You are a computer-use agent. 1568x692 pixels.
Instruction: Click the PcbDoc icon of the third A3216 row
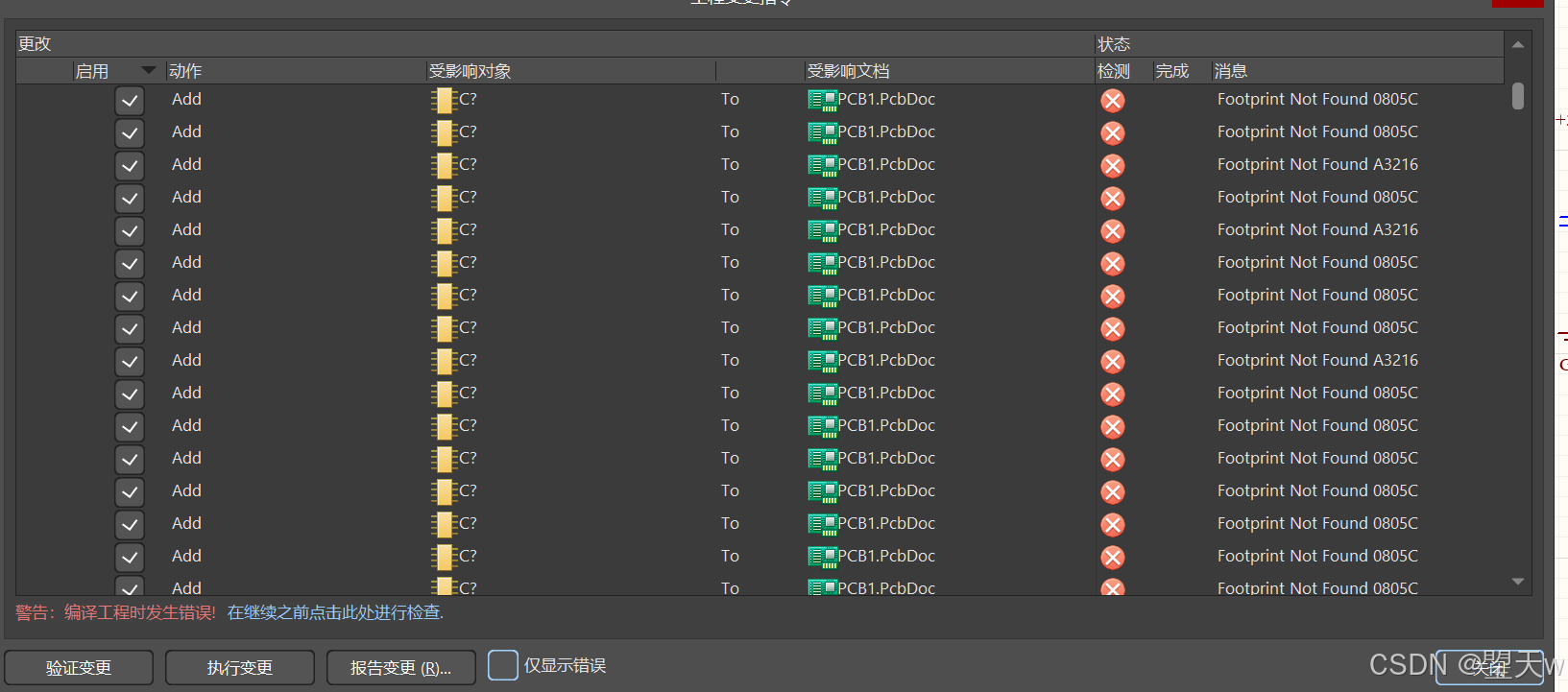coord(822,361)
